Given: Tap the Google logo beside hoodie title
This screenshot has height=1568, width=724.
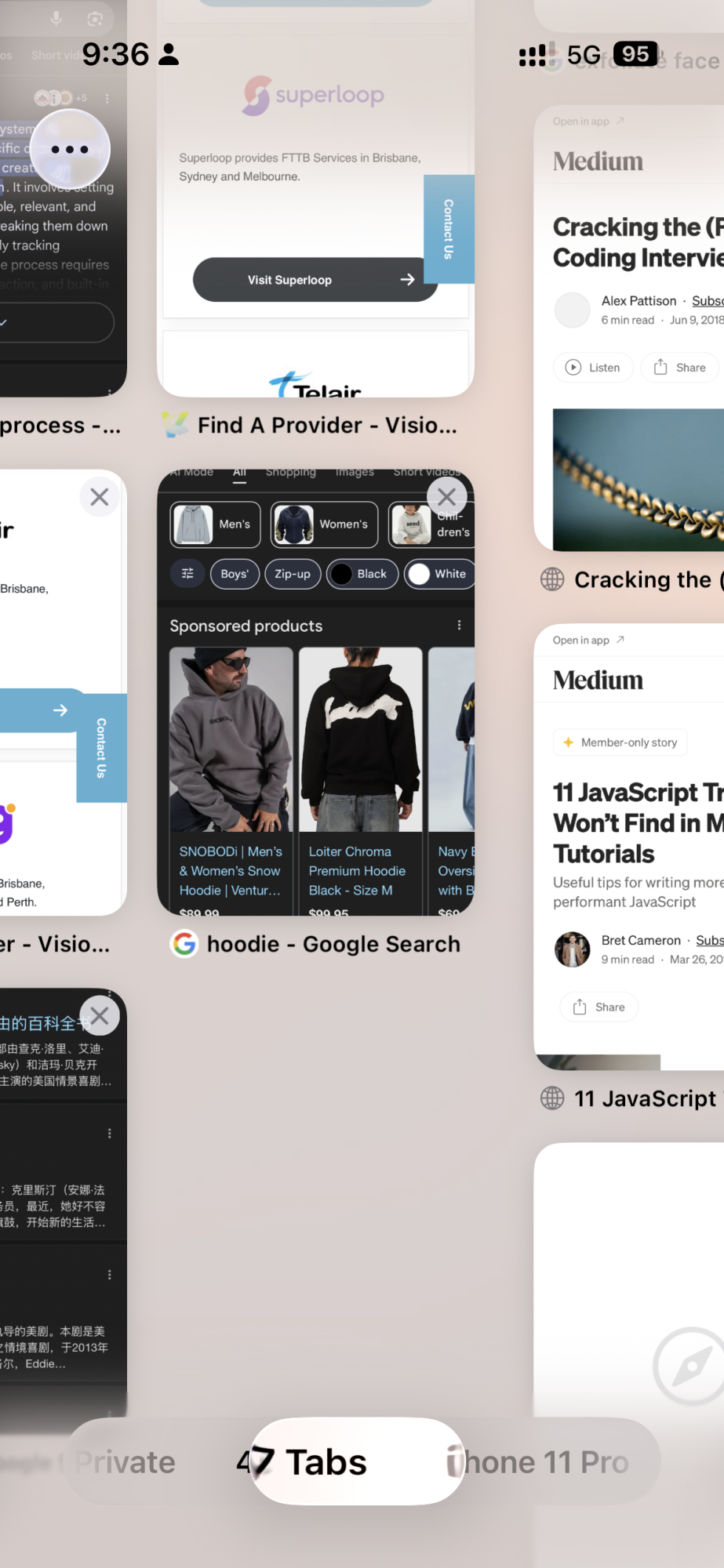Looking at the screenshot, I should pos(184,943).
